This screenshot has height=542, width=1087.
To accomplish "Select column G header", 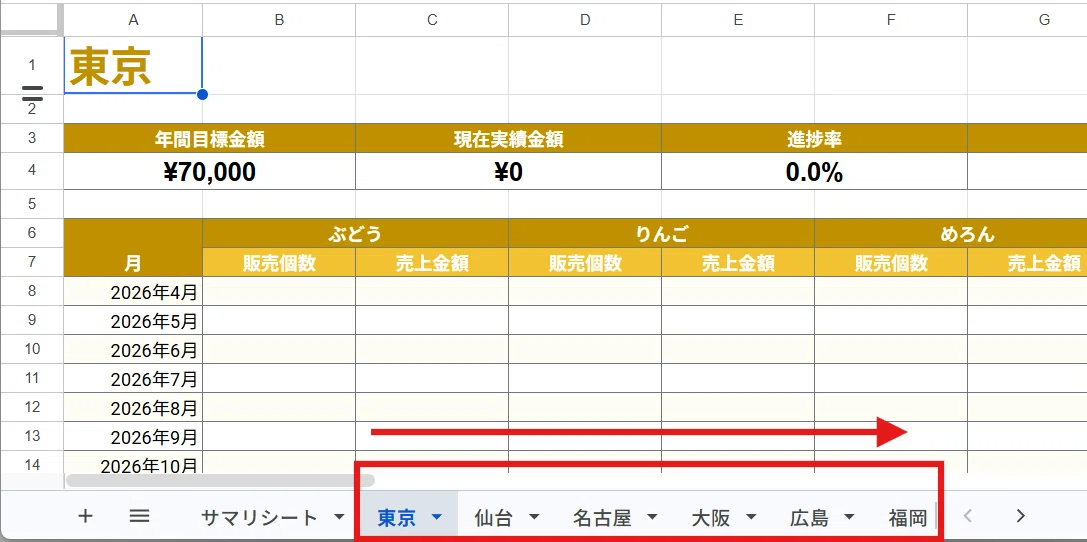I will tap(1027, 20).
